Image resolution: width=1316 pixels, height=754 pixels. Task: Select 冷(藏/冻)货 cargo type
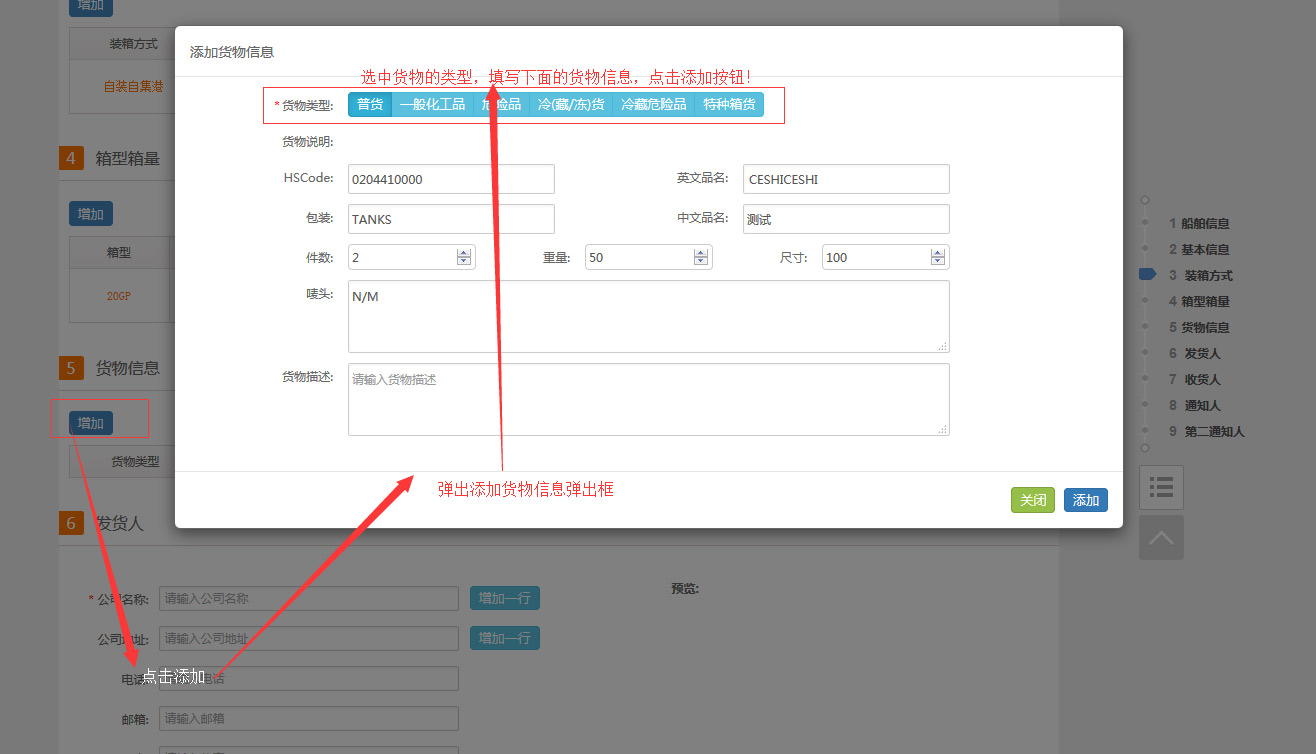click(x=570, y=104)
